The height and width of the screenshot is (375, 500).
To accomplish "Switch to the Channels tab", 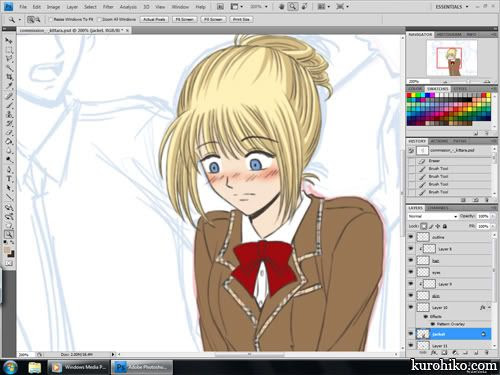I will tap(438, 208).
